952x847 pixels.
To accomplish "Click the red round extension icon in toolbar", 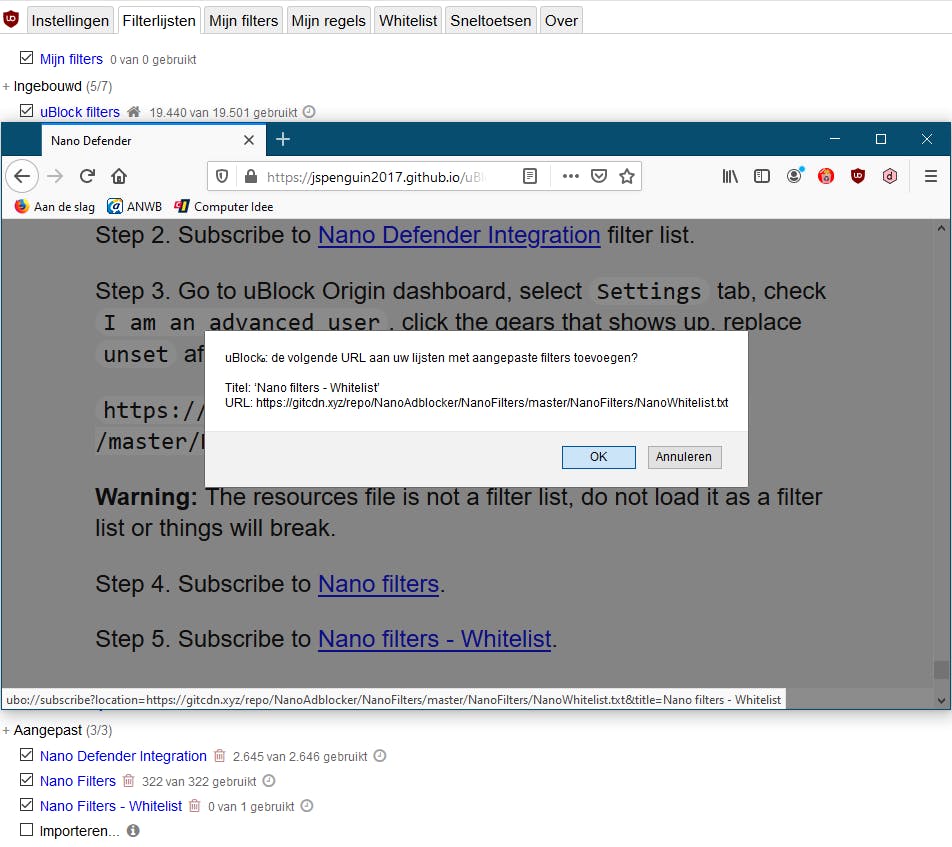I will (x=826, y=177).
